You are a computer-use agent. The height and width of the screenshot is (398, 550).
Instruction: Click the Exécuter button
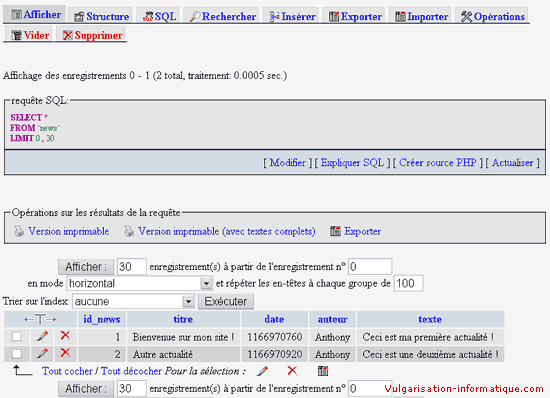226,301
